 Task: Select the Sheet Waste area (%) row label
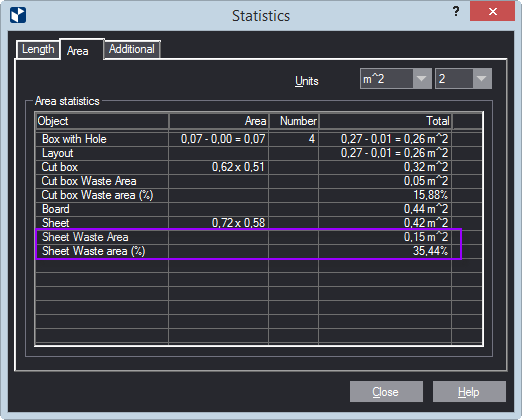point(94,251)
